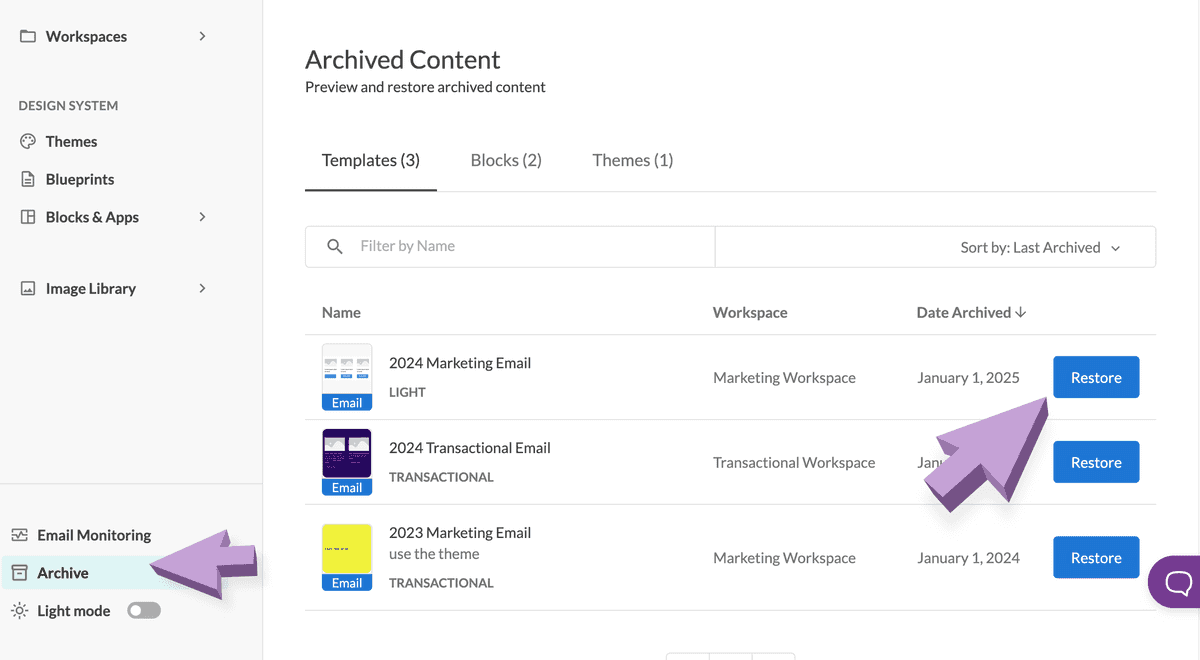
Task: Open Themes via the palette icon
Action: tap(28, 141)
